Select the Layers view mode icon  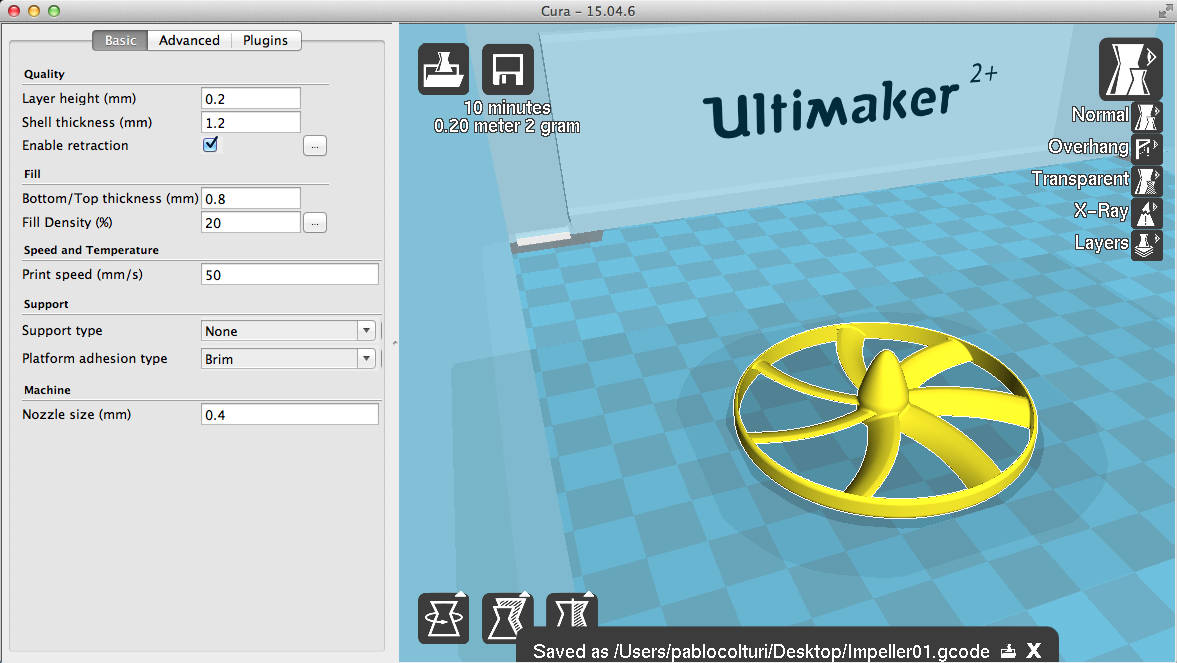point(1147,245)
